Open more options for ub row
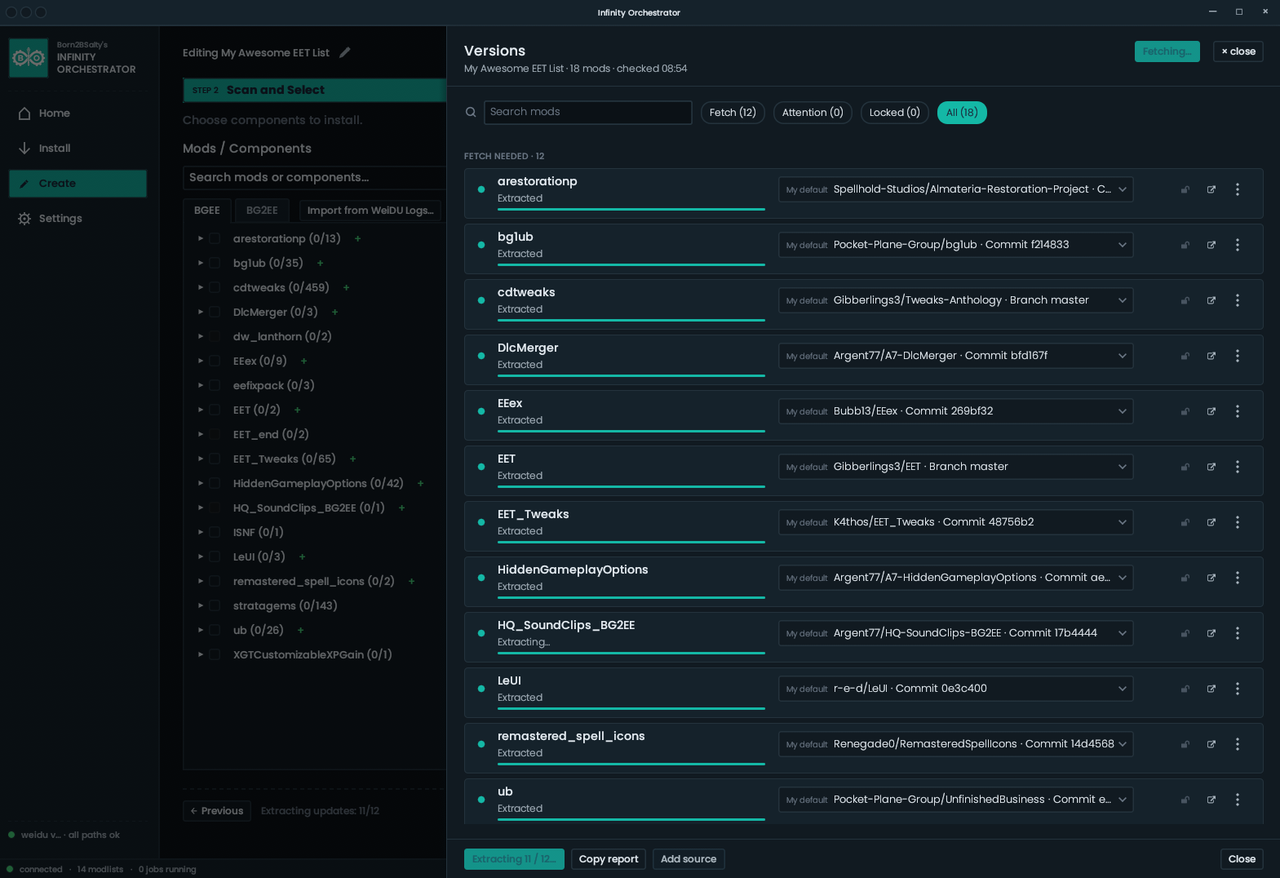Viewport: 1280px width, 878px height. (x=1237, y=800)
